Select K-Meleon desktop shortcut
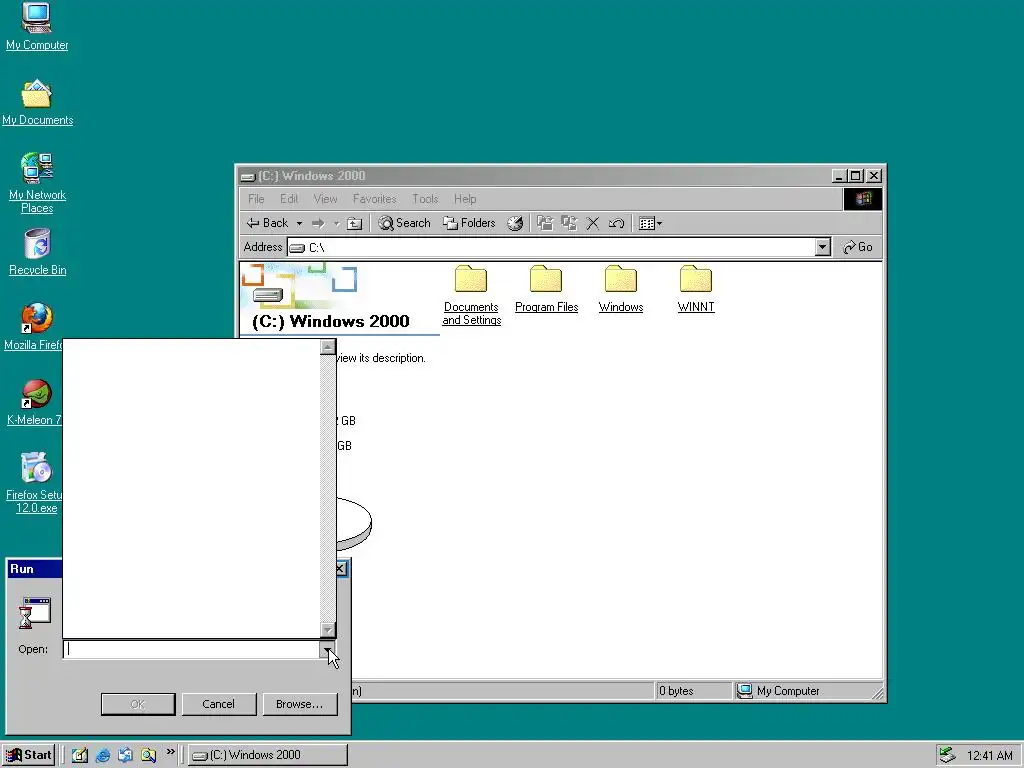 [36, 402]
